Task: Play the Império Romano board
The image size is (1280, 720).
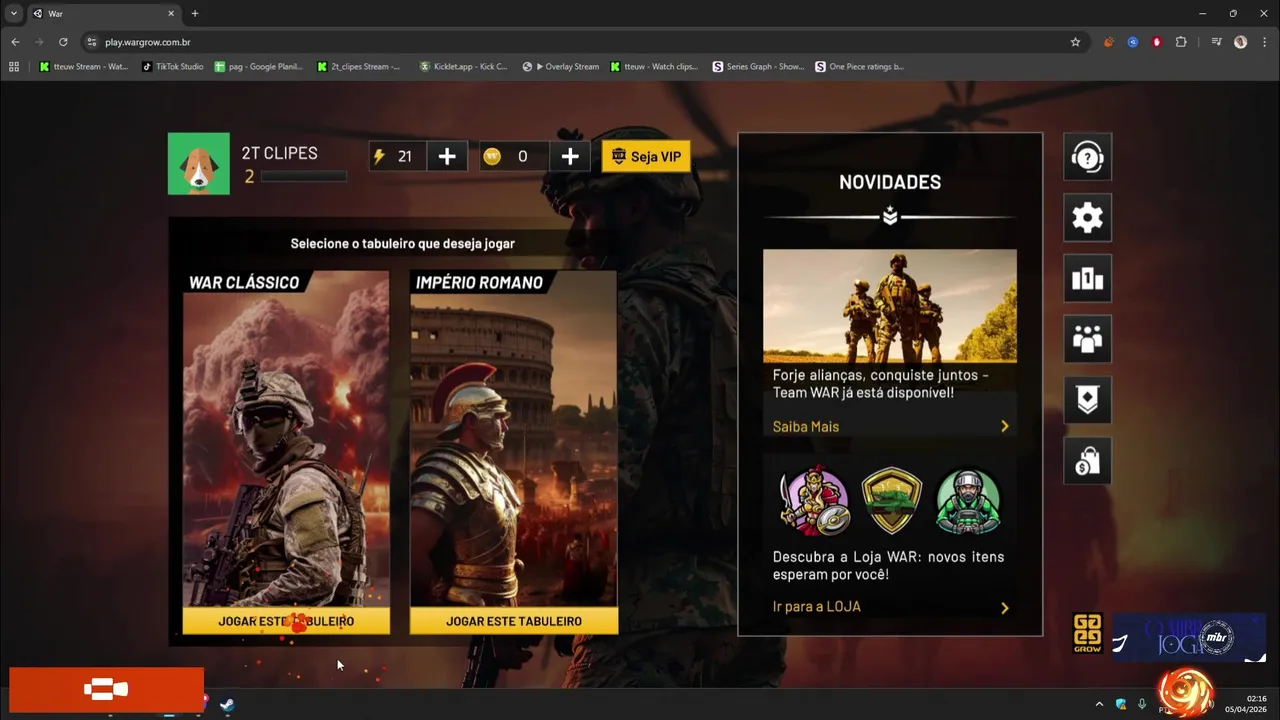Action: (514, 621)
